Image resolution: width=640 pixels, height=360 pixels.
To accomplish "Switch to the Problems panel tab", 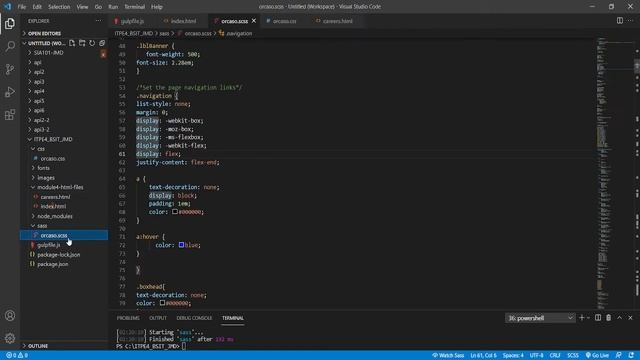I will click(x=128, y=318).
